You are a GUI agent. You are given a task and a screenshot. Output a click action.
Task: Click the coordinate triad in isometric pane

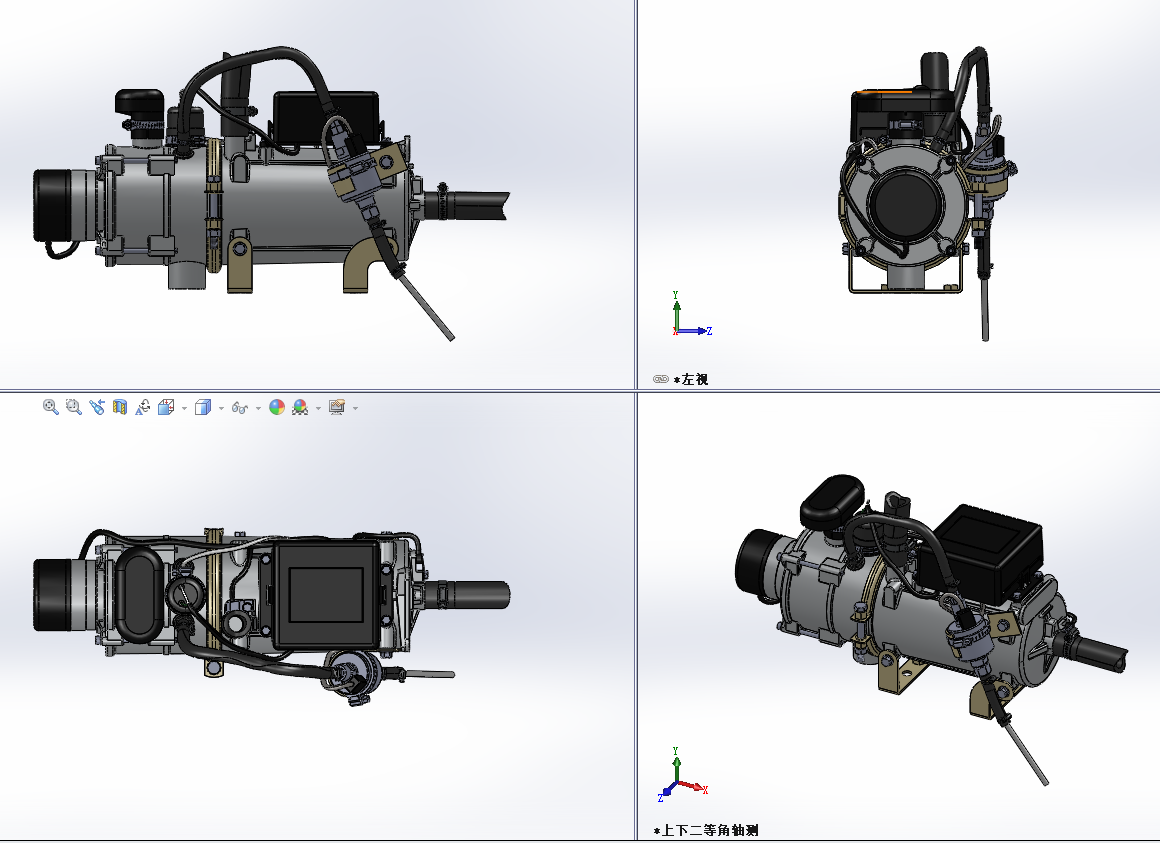click(683, 776)
